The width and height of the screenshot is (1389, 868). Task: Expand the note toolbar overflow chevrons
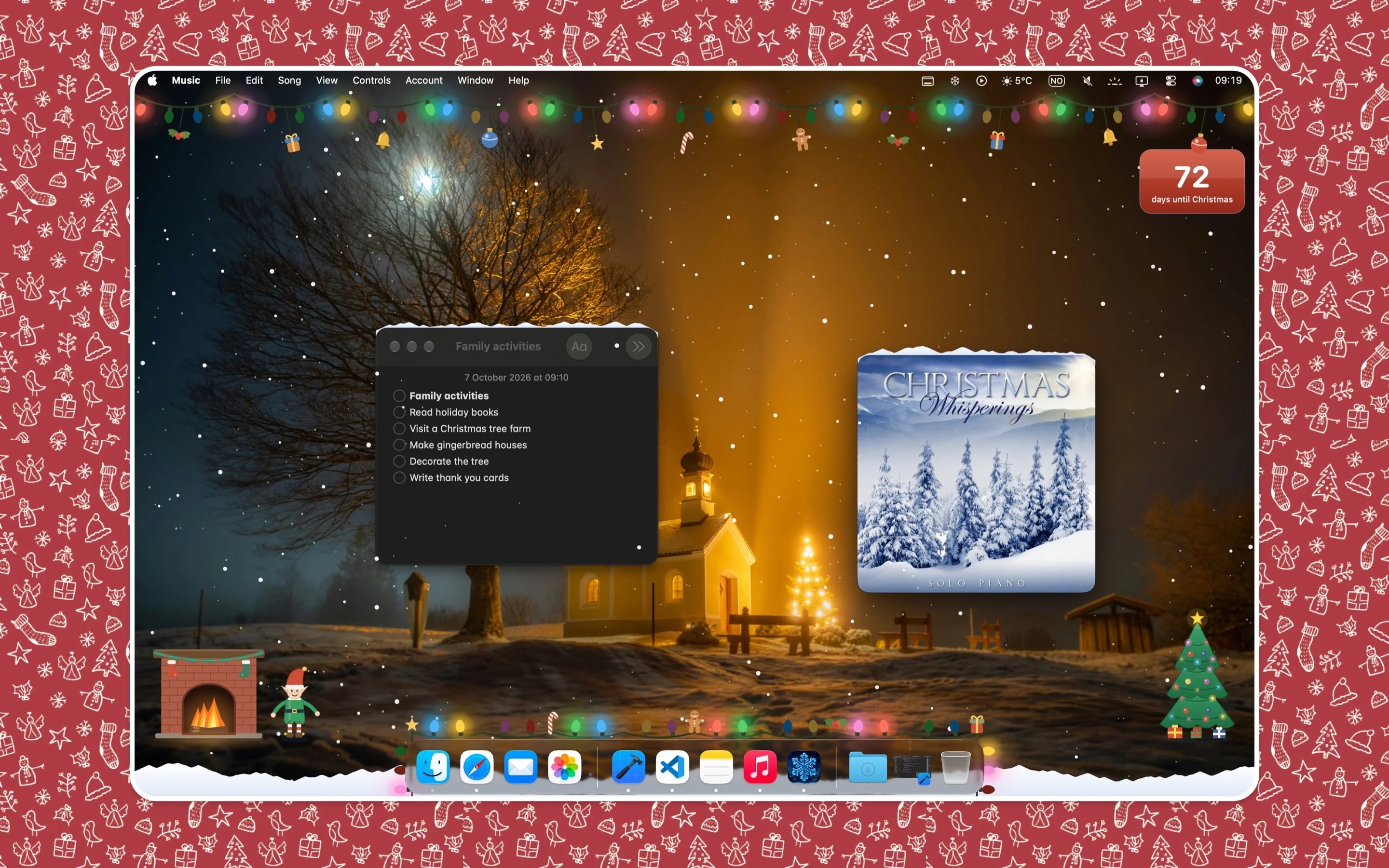[638, 346]
